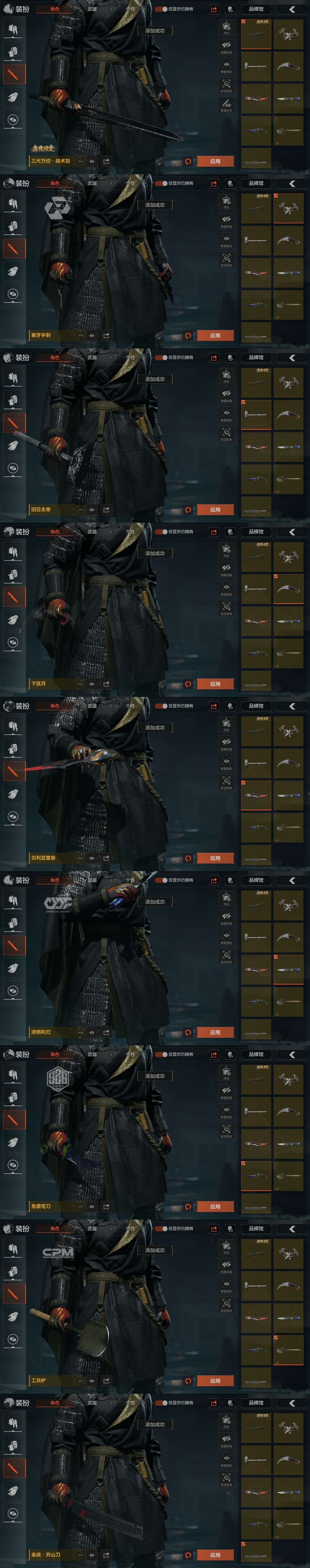Apply the 三尺万仞·战术剑 skin with 应用
This screenshot has height=1568, width=310.
tap(215, 161)
